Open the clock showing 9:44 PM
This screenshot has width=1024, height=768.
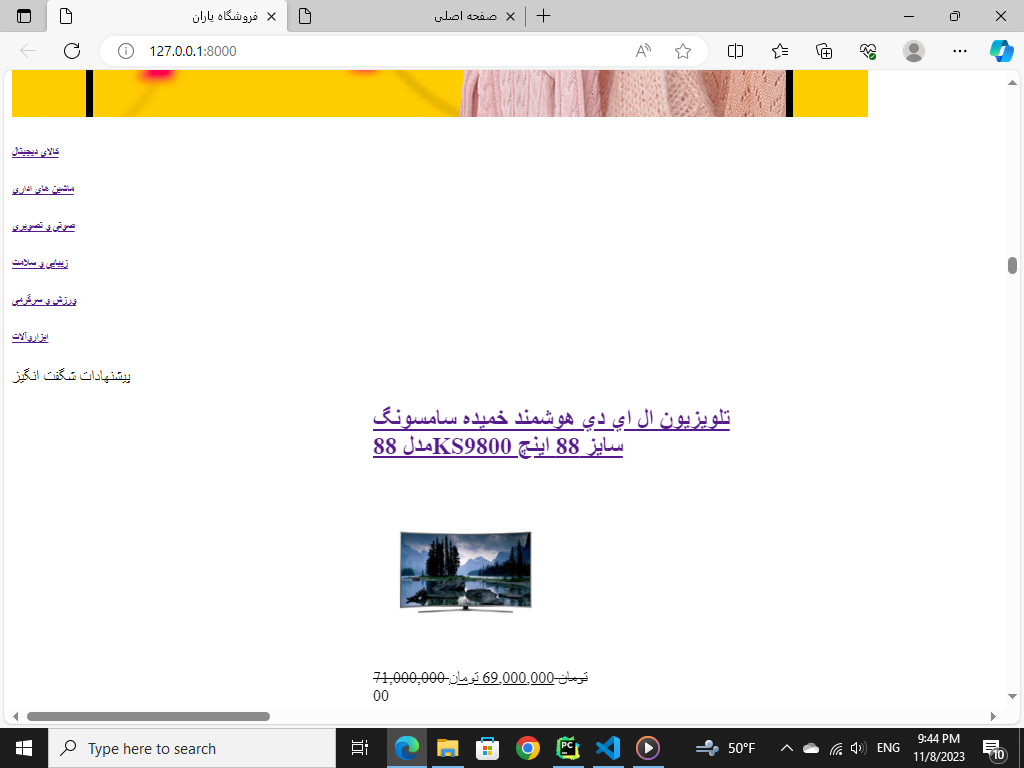pos(938,748)
